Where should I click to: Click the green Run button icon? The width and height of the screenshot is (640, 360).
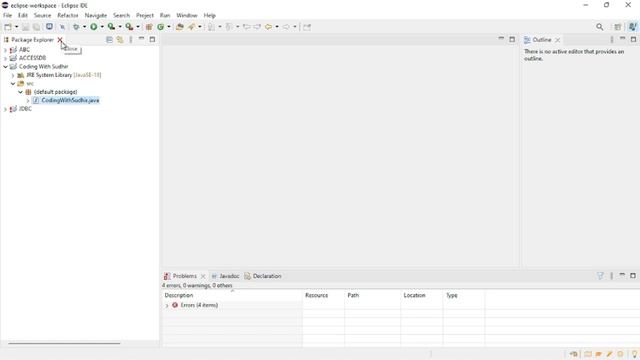point(93,27)
